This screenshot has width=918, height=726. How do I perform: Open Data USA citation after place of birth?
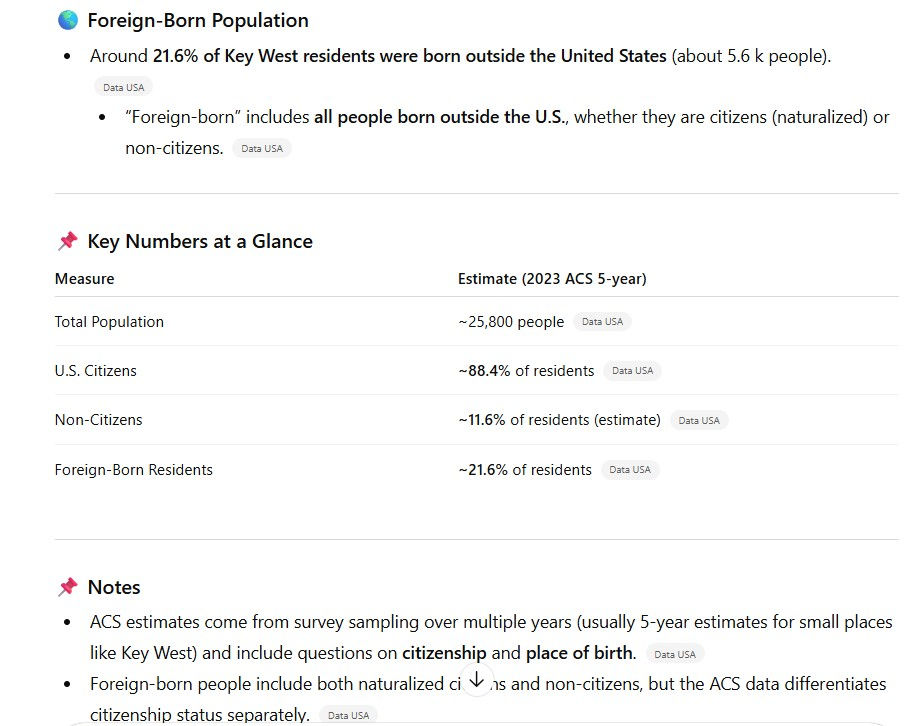[x=675, y=654]
